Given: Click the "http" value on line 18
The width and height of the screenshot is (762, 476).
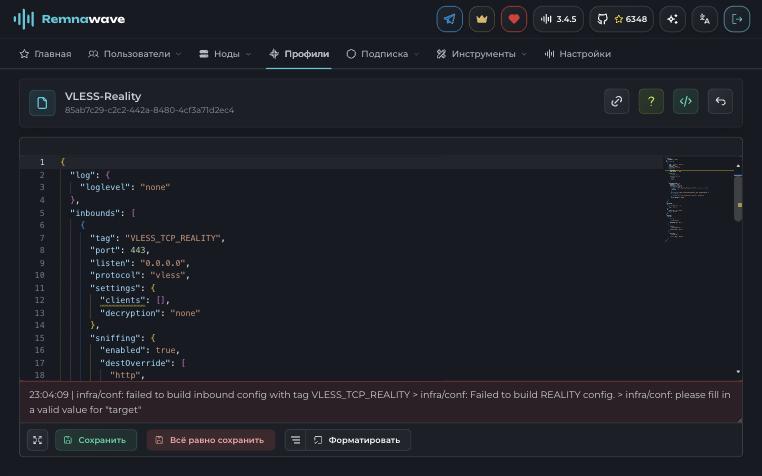Looking at the screenshot, I should pos(125,375).
